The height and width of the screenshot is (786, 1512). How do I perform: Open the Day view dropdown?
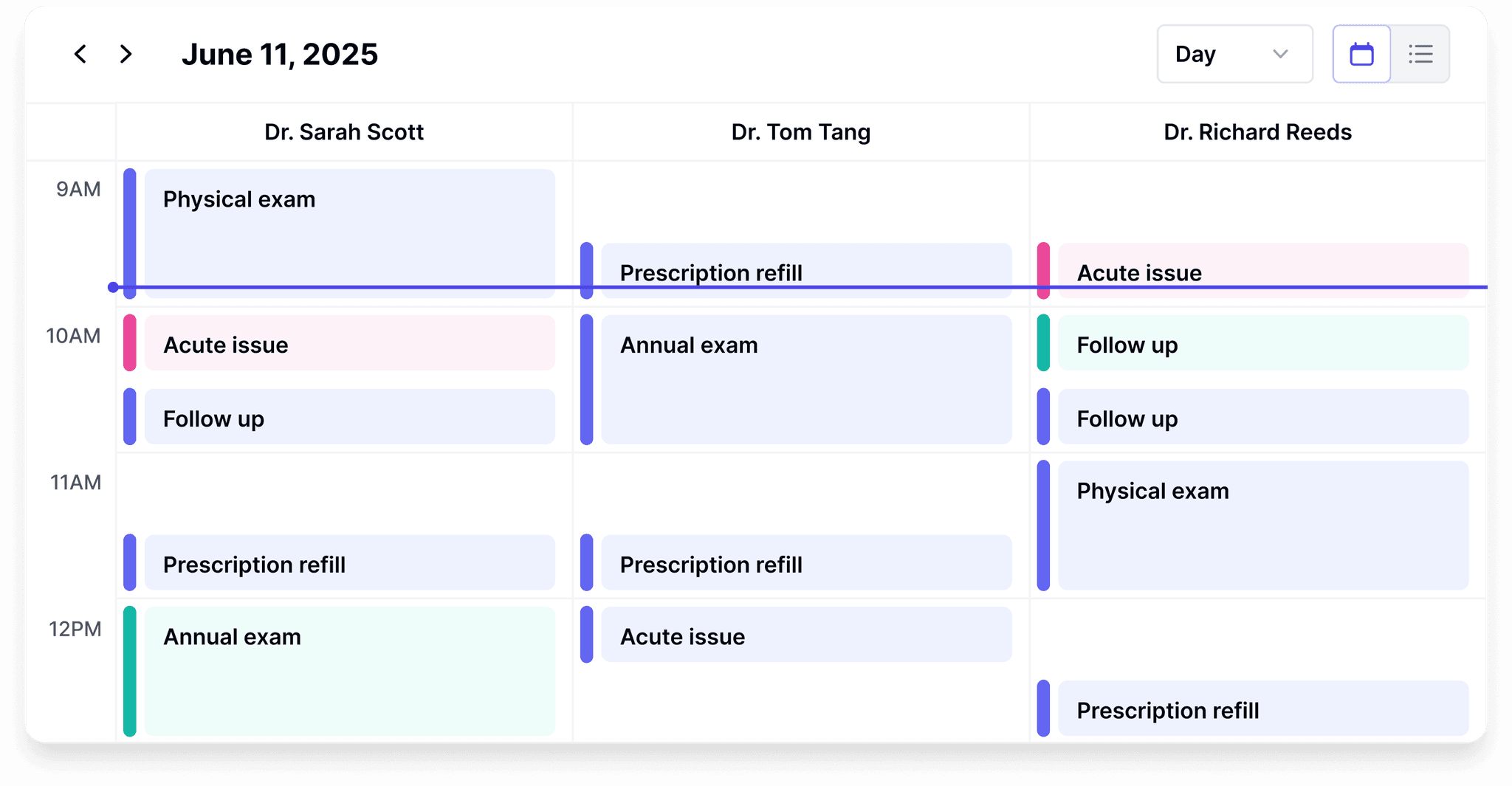1233,53
